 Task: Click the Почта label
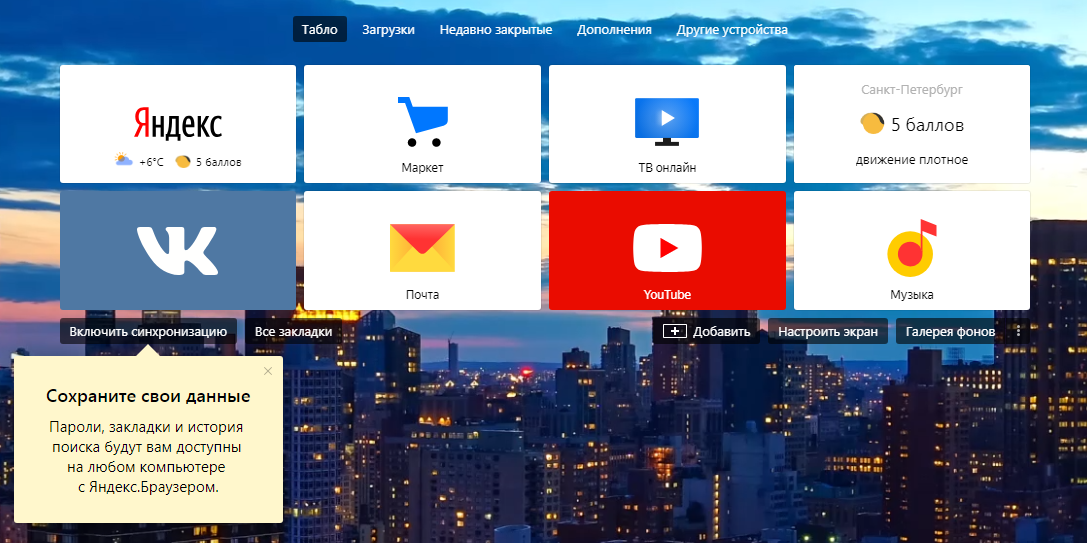point(422,295)
